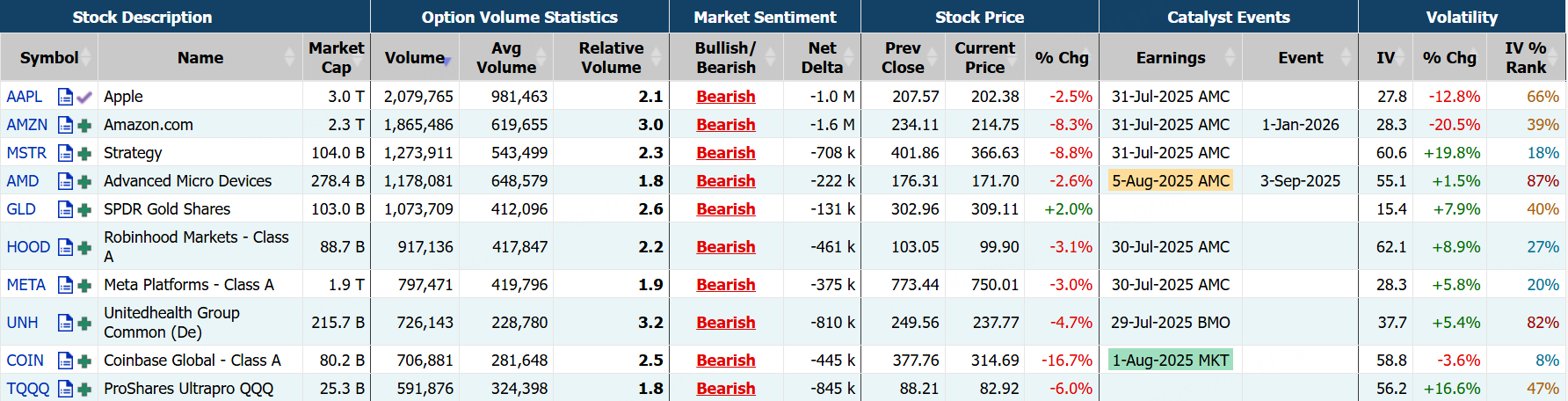Click the Bearish link for Strategy
Screen dimensions: 1568x401
tap(726, 153)
